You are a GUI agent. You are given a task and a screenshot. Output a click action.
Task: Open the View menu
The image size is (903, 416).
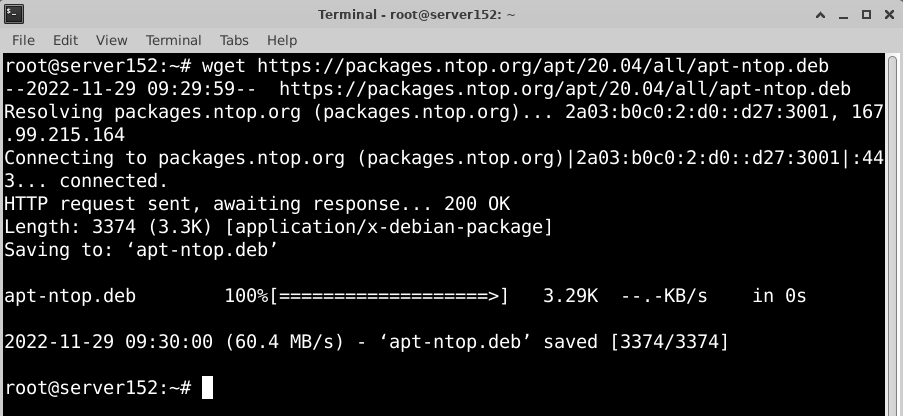point(111,40)
